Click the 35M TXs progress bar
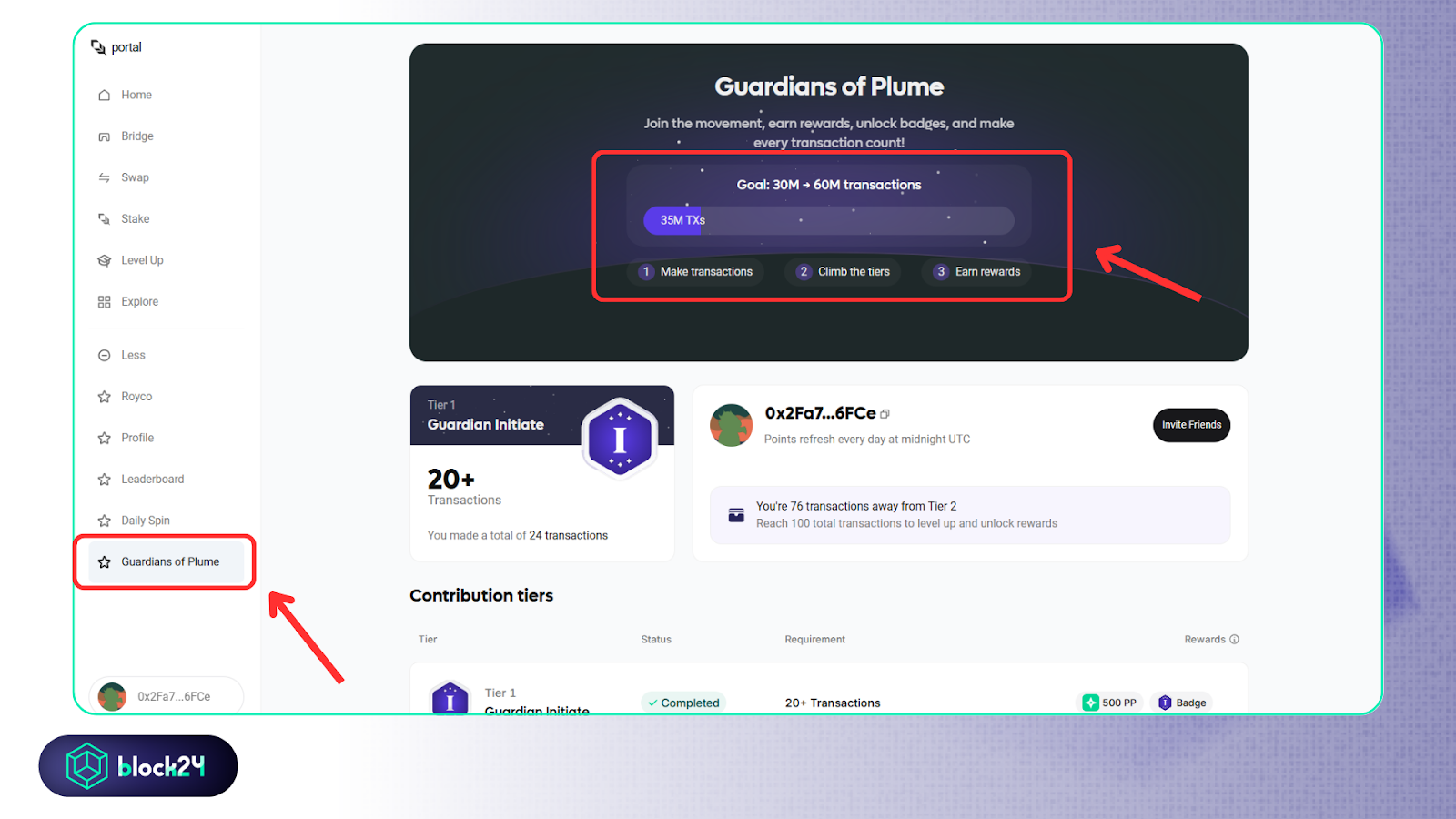Image resolution: width=1456 pixels, height=819 pixels. coord(828,220)
